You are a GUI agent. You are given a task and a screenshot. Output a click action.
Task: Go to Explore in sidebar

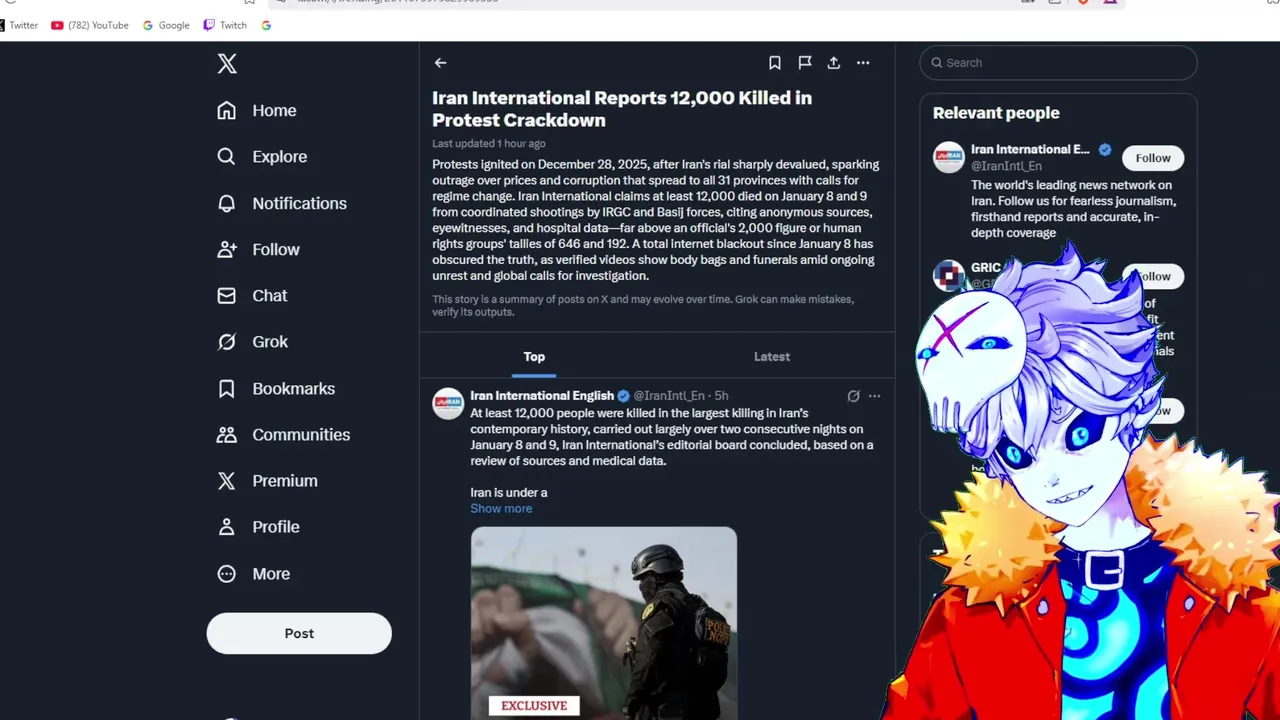coord(262,156)
